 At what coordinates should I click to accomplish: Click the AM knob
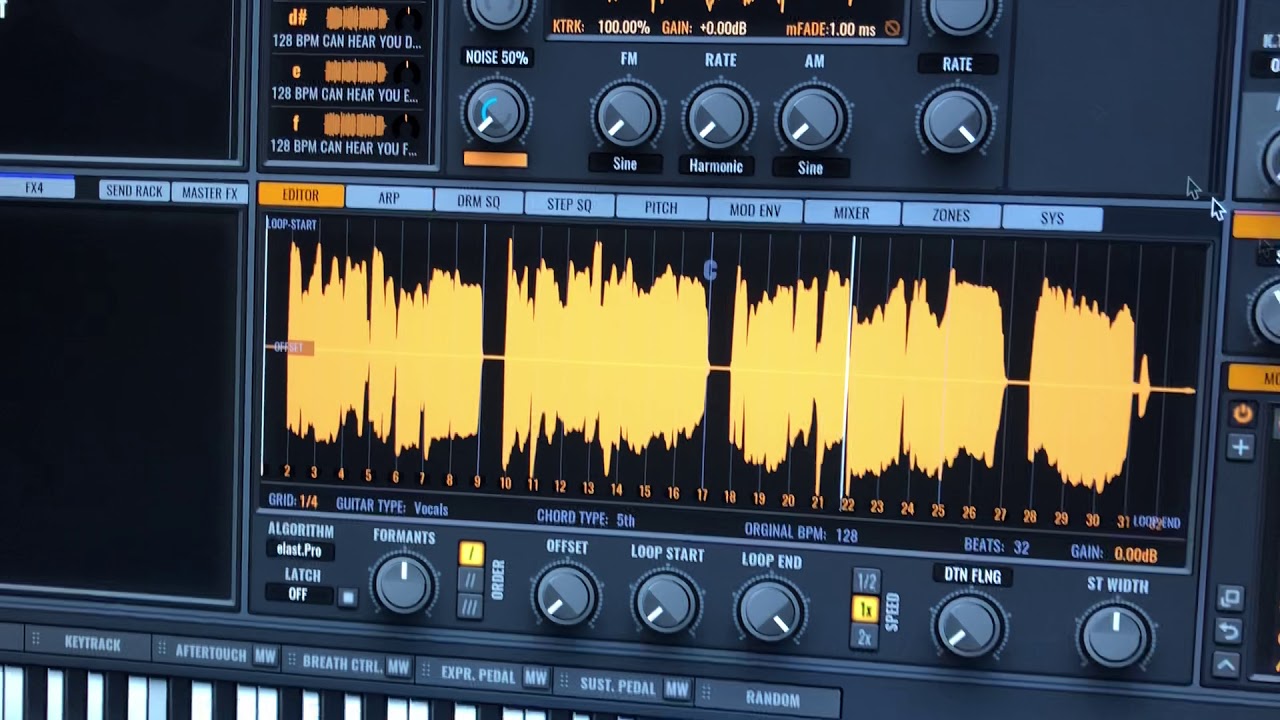coord(812,120)
